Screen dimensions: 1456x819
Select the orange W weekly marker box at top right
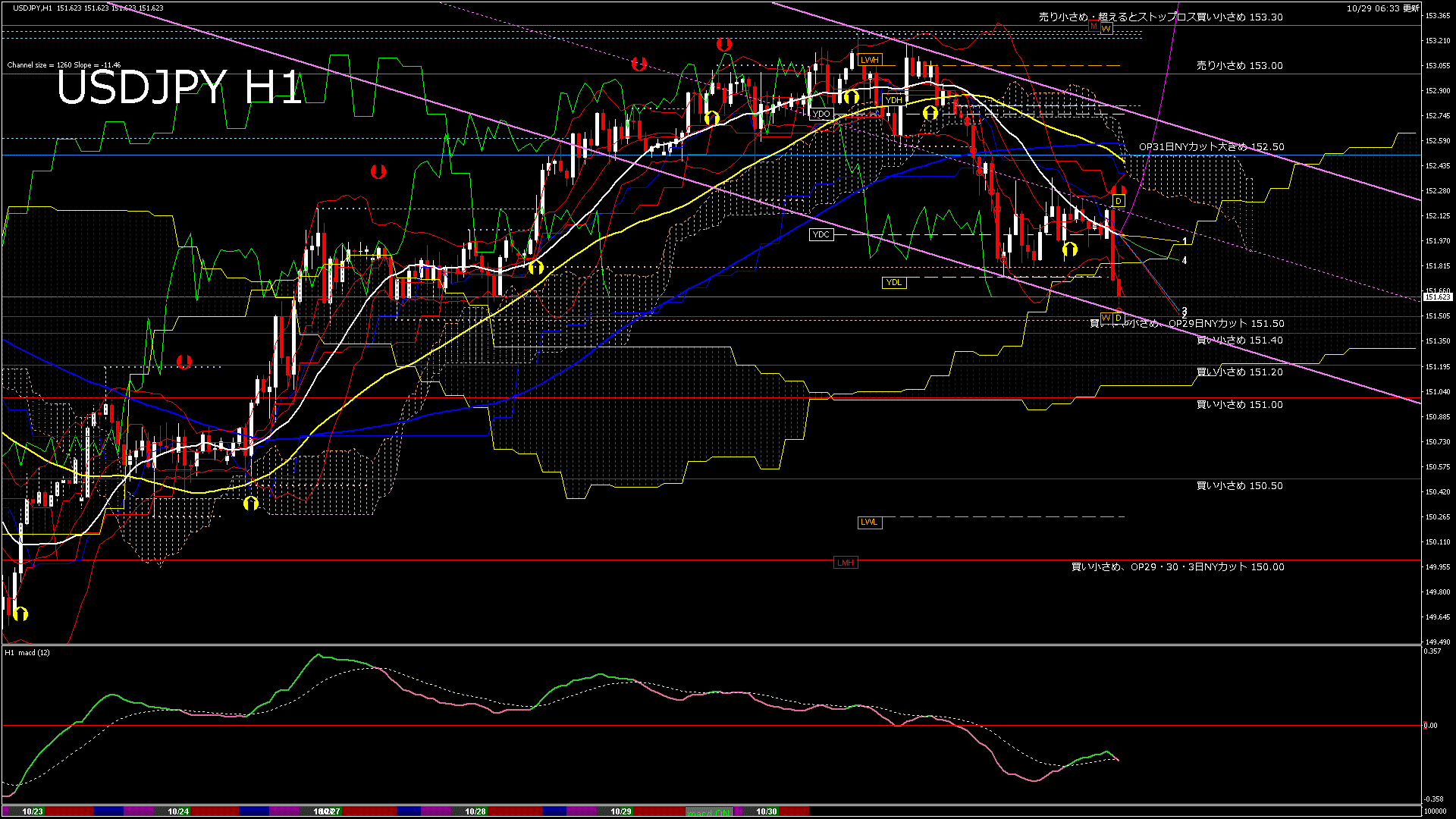click(x=1107, y=27)
